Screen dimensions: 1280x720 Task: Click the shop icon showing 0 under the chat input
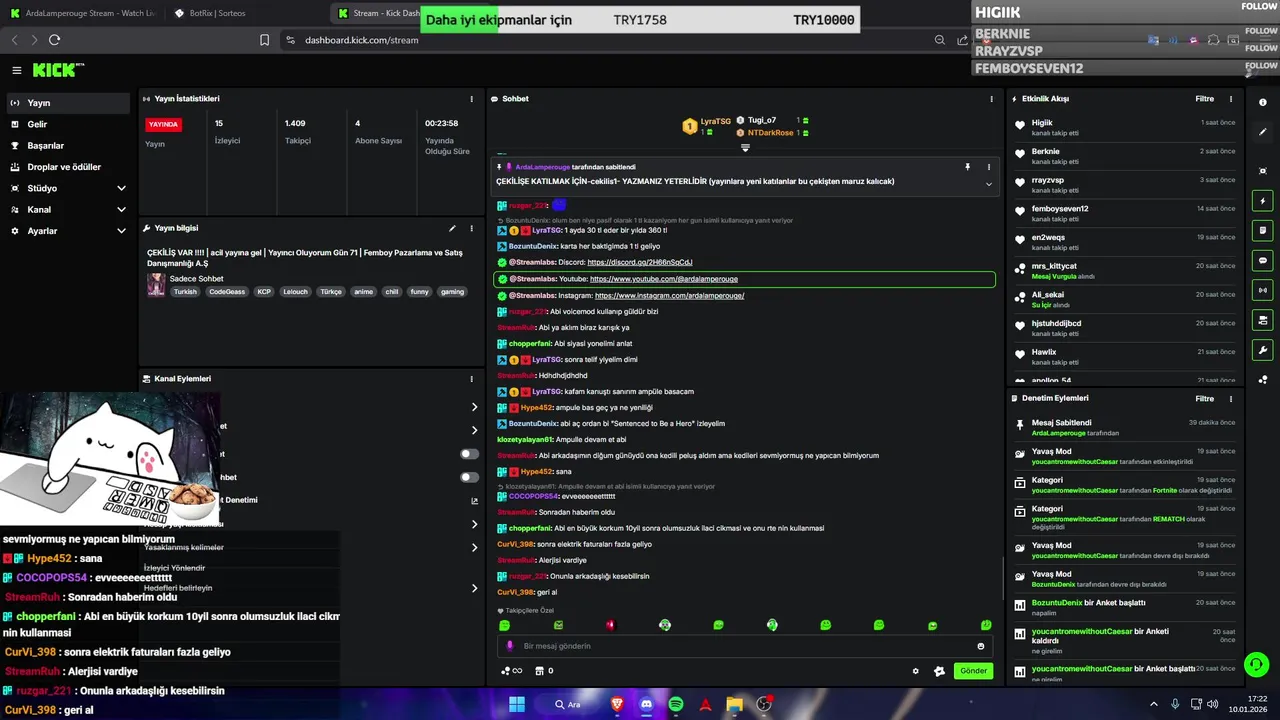(545, 671)
